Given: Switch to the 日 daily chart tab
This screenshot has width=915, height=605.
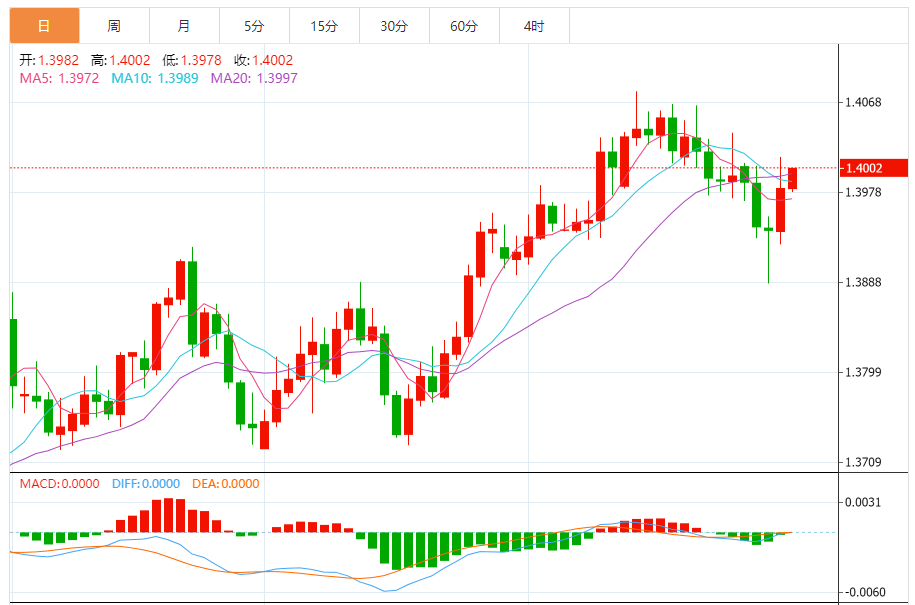Looking at the screenshot, I should pos(44,26).
